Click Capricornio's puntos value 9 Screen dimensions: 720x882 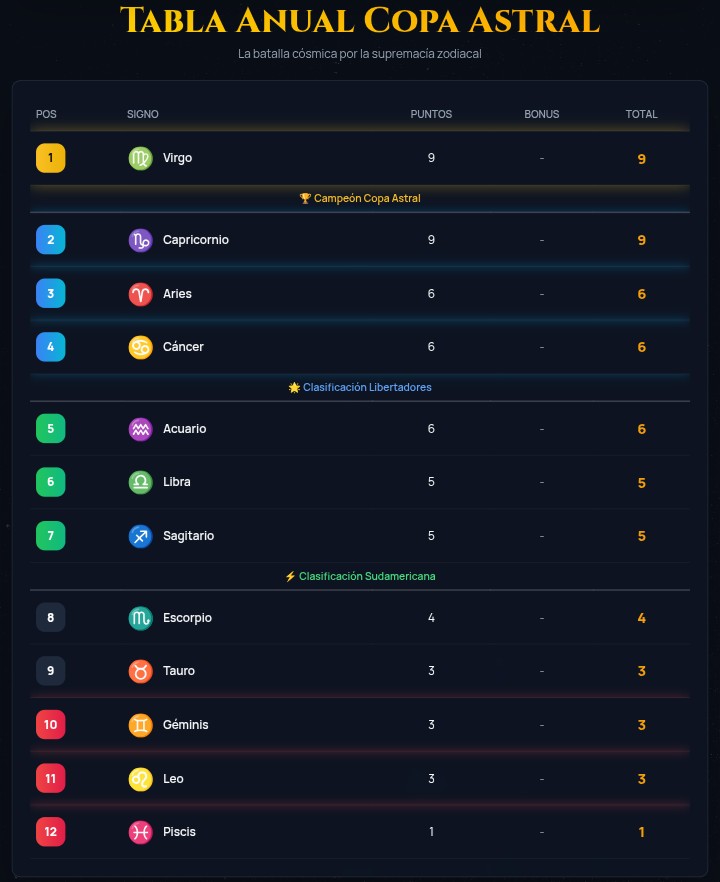coord(431,240)
